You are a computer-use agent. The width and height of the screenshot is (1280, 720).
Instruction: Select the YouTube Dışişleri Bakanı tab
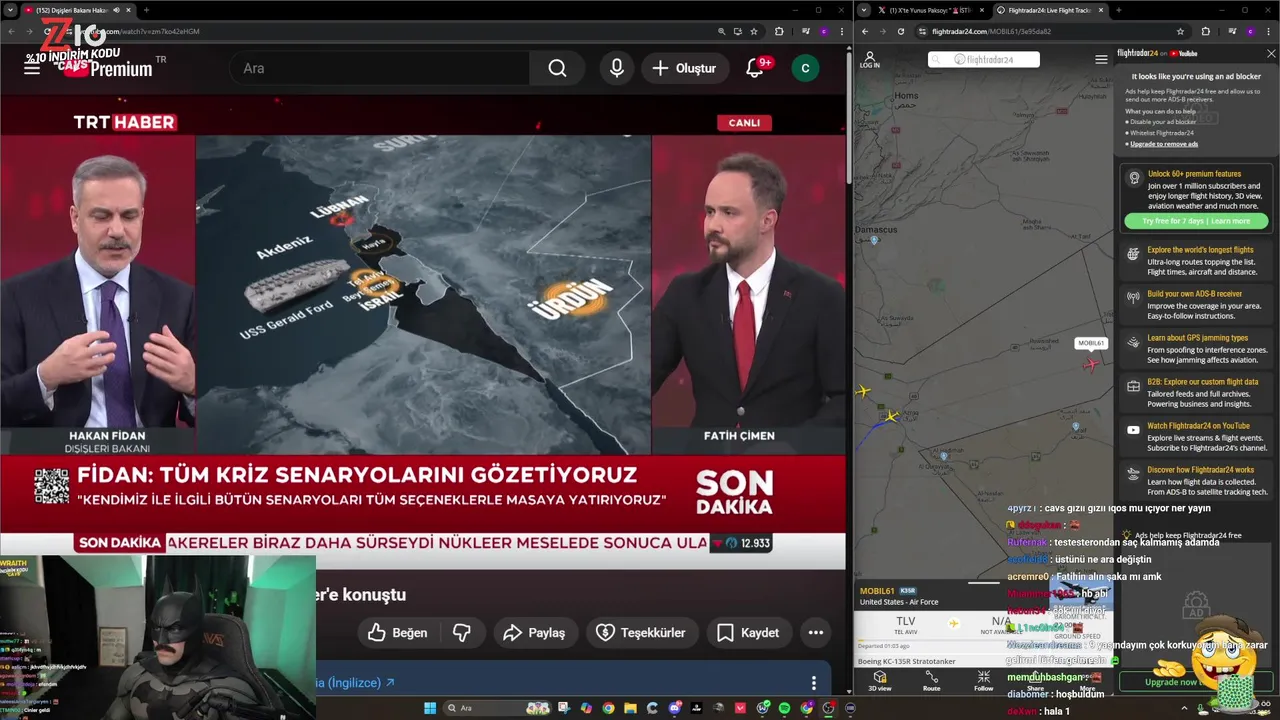80,10
